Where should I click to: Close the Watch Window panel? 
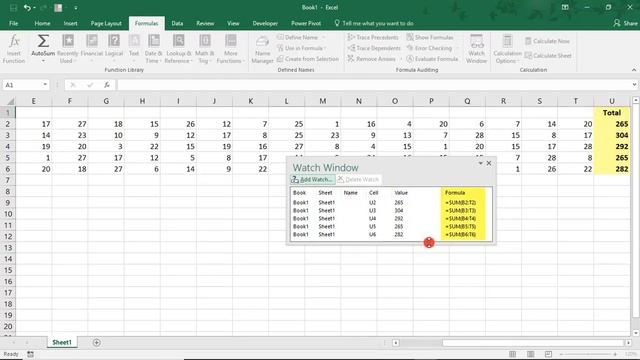click(489, 163)
